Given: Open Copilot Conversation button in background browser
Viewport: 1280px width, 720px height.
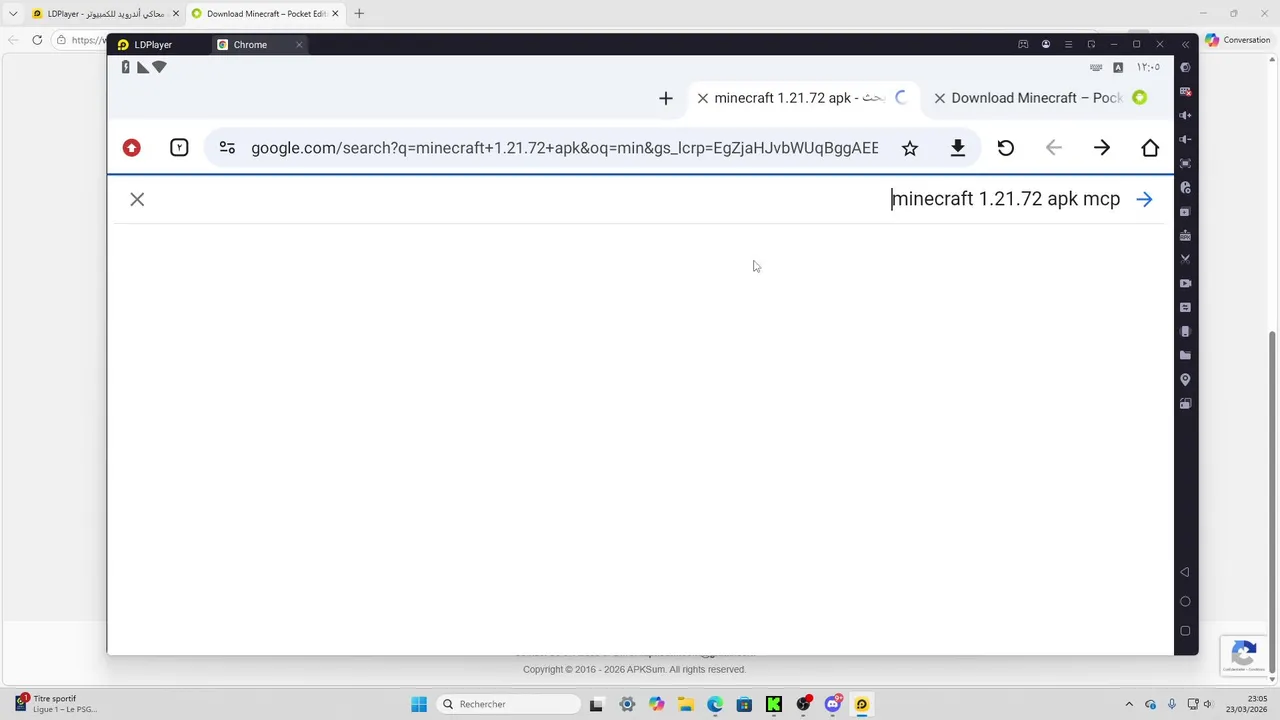Looking at the screenshot, I should 1238,40.
